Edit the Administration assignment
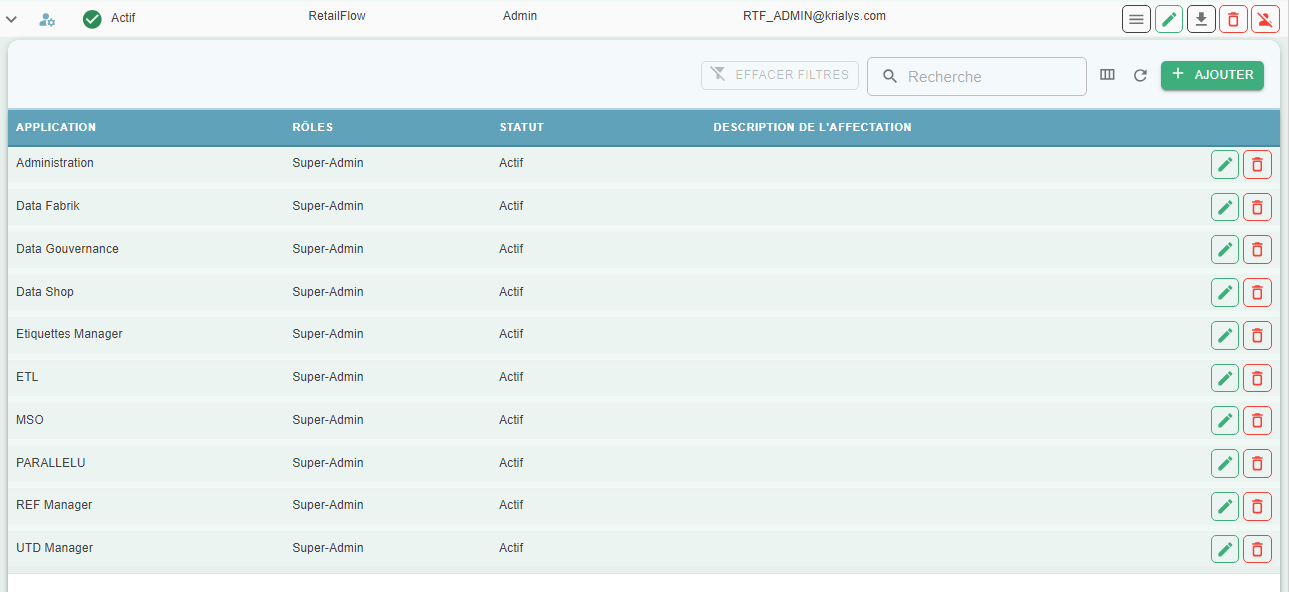The width and height of the screenshot is (1289, 592). pyautogui.click(x=1225, y=164)
